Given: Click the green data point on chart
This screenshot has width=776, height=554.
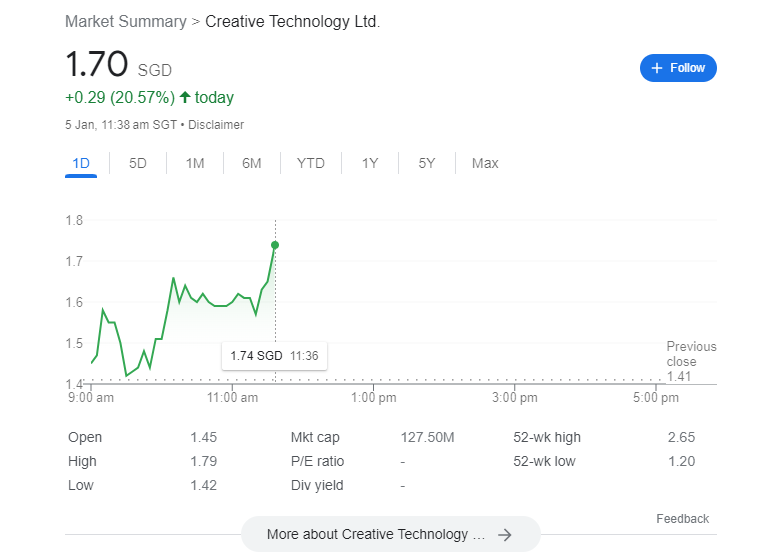Looking at the screenshot, I should (275, 245).
